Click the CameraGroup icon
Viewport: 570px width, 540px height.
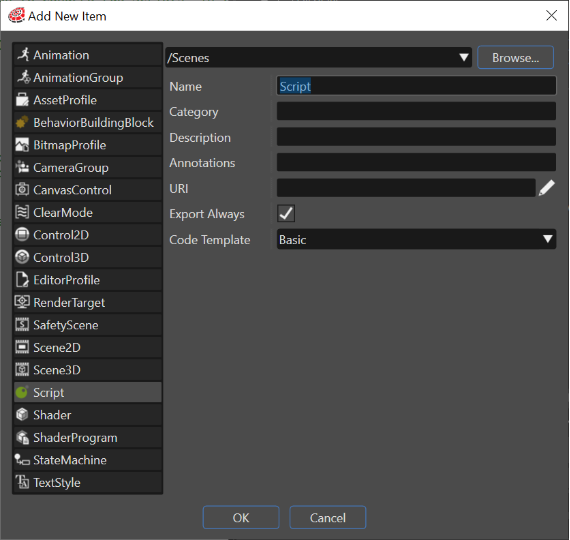[x=22, y=167]
